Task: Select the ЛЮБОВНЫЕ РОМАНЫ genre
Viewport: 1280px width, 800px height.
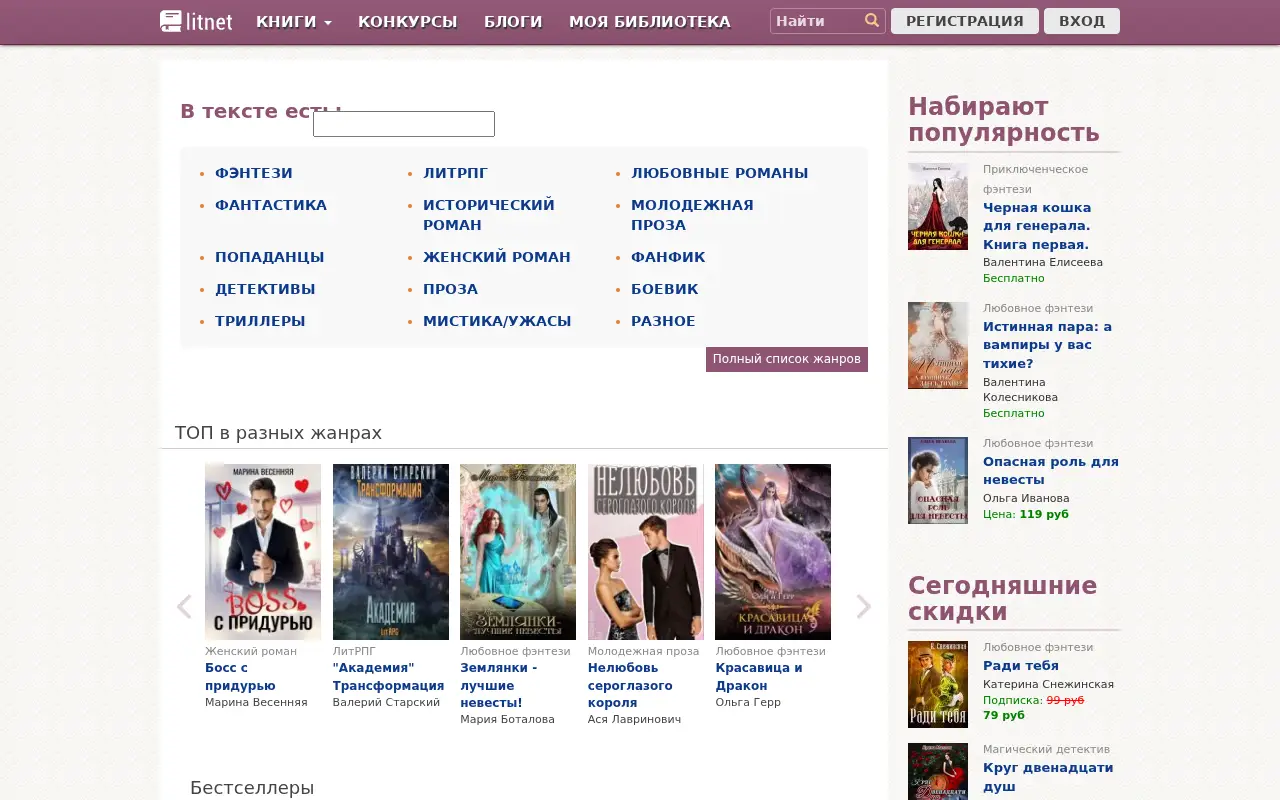Action: [x=720, y=173]
